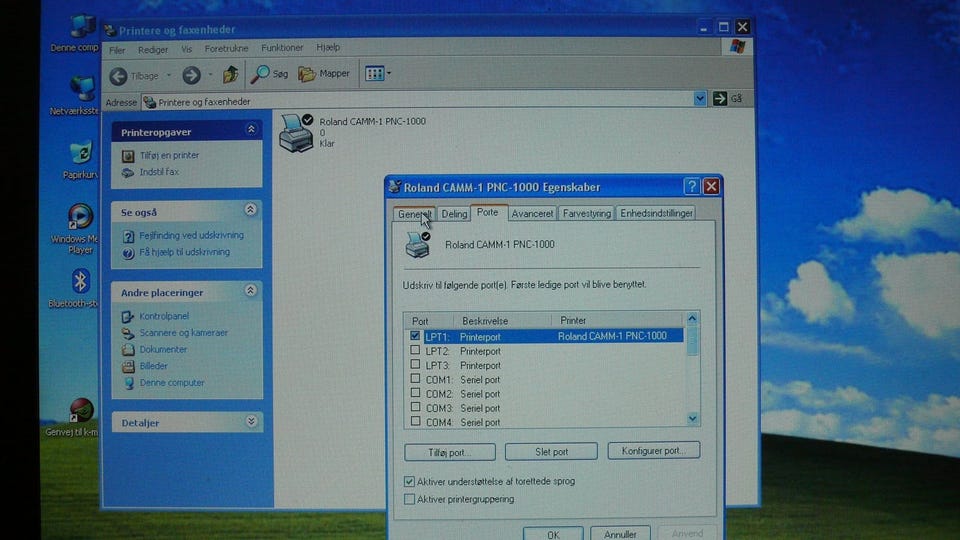Open Fejlfinding ved udskrivning help icon
This screenshot has width=960, height=540.
tap(128, 236)
